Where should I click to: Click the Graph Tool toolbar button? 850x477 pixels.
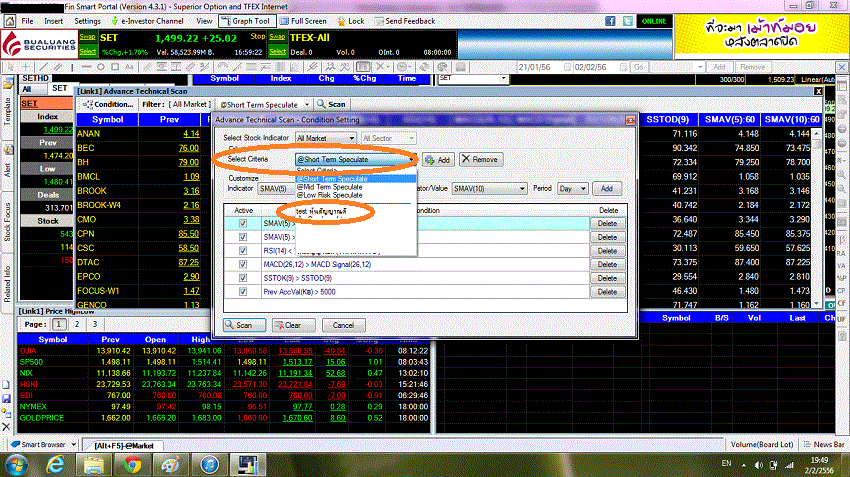[x=246, y=21]
